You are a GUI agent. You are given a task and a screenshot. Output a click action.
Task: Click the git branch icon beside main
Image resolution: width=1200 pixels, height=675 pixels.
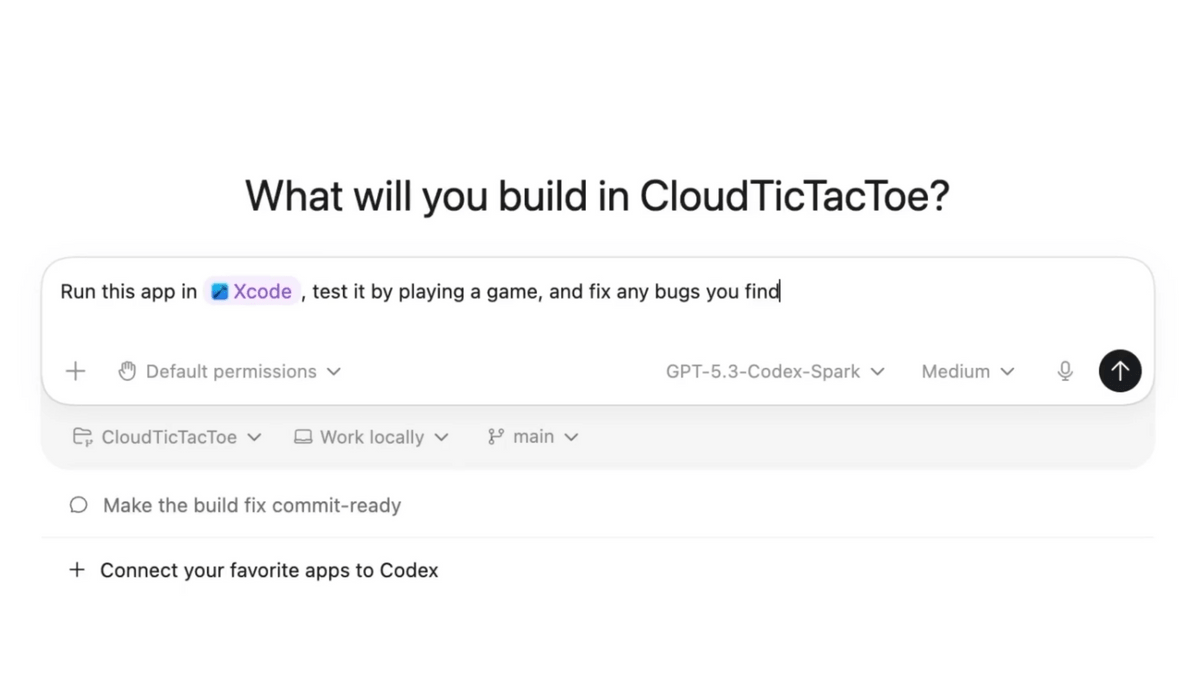pos(496,437)
